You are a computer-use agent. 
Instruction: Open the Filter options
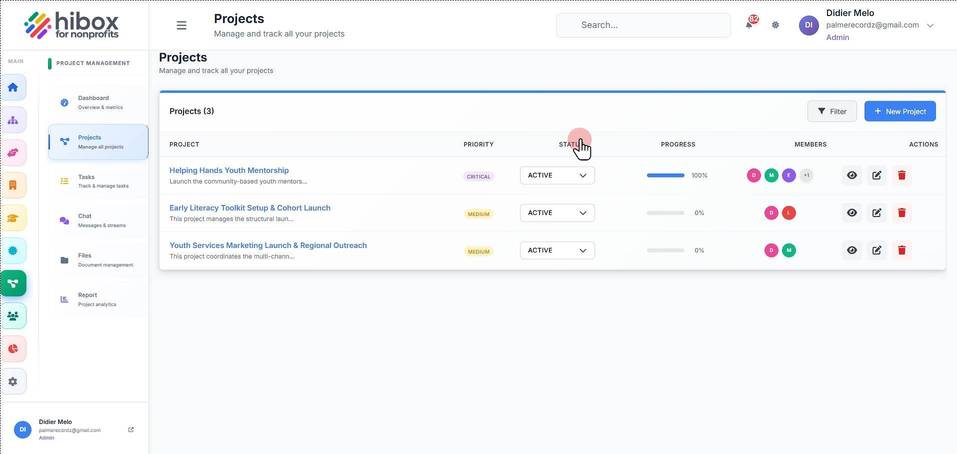[x=832, y=111]
